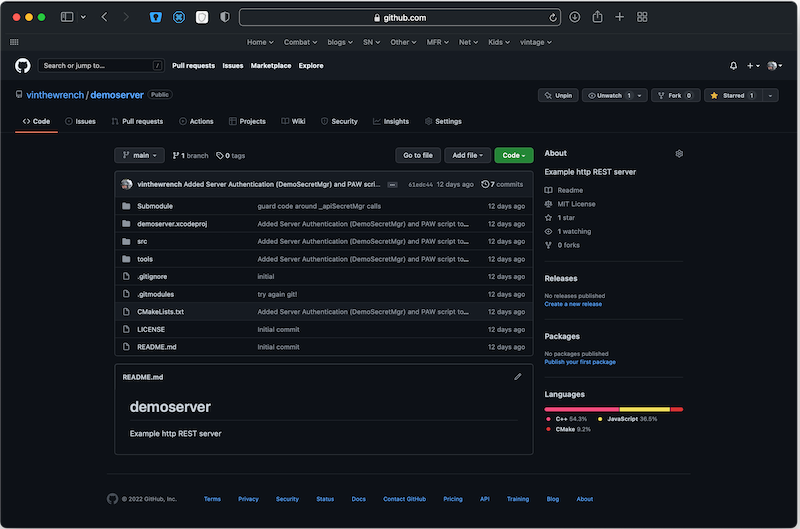Toggle the Safari sidebar button

click(x=67, y=17)
